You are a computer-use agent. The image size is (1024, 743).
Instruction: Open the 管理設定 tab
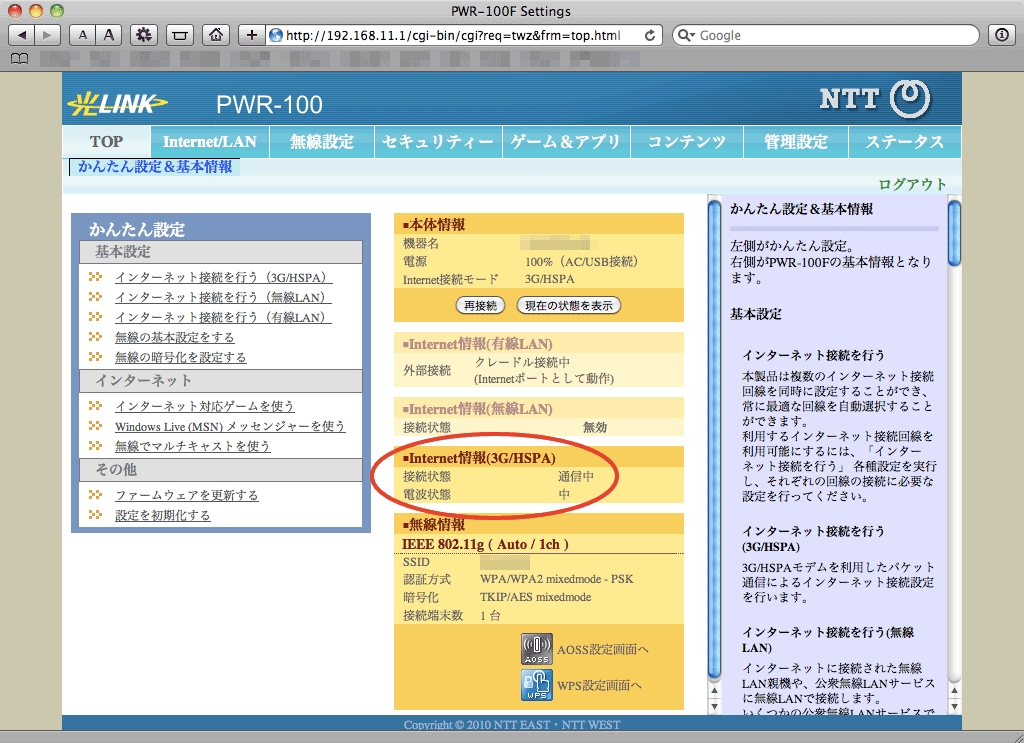coord(796,142)
